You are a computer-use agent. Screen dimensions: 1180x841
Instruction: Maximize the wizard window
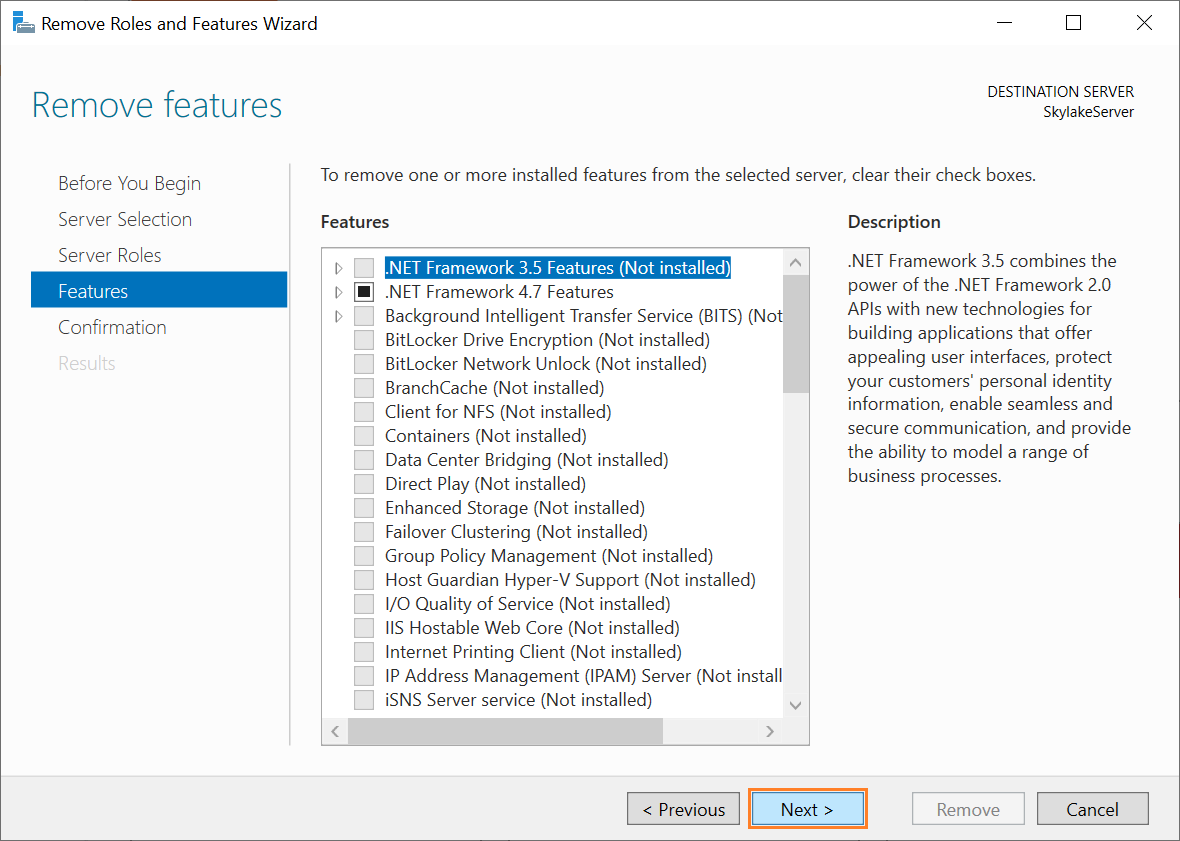[1074, 23]
